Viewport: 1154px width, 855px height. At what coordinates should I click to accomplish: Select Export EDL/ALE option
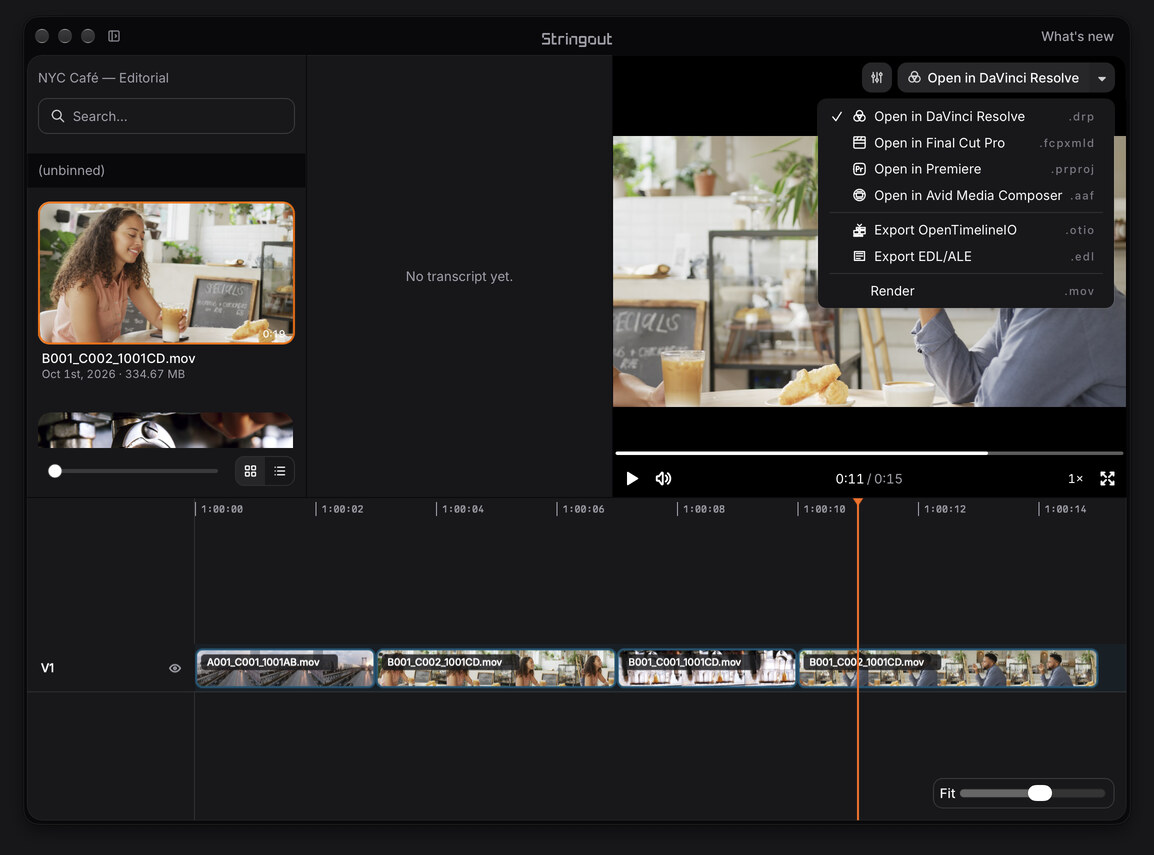tap(966, 256)
